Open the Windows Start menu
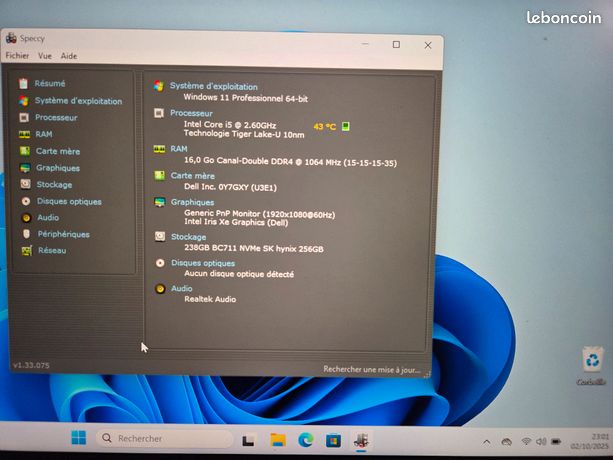Screen dimensions: 613x460 (78, 438)
